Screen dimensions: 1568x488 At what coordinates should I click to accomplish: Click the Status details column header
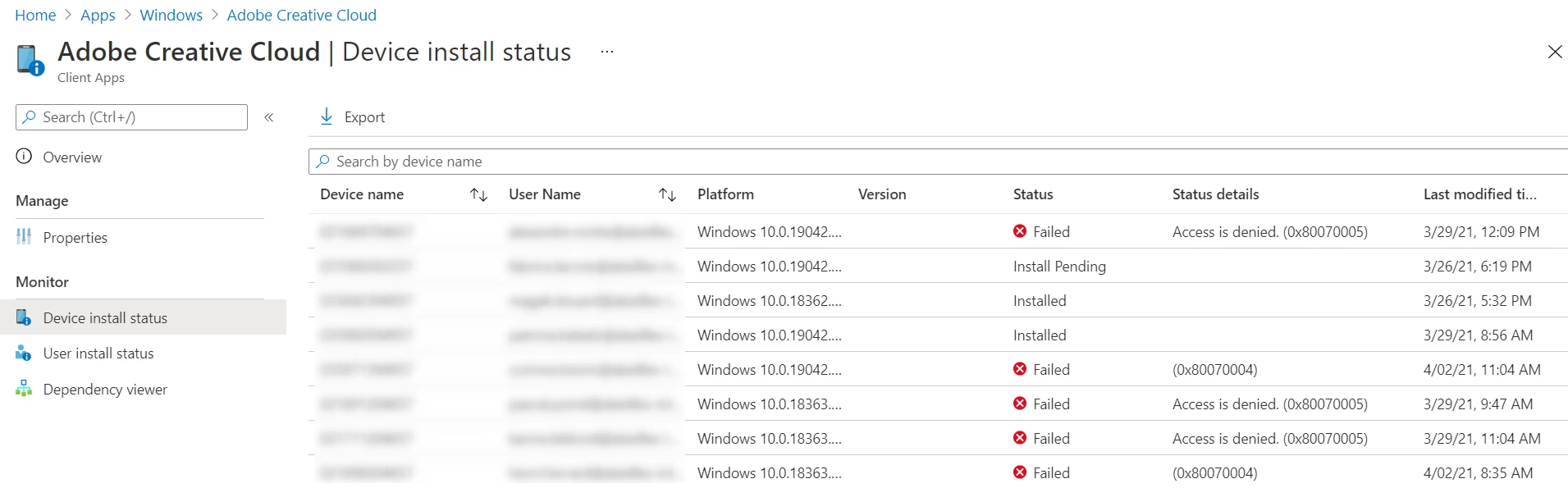[1215, 194]
